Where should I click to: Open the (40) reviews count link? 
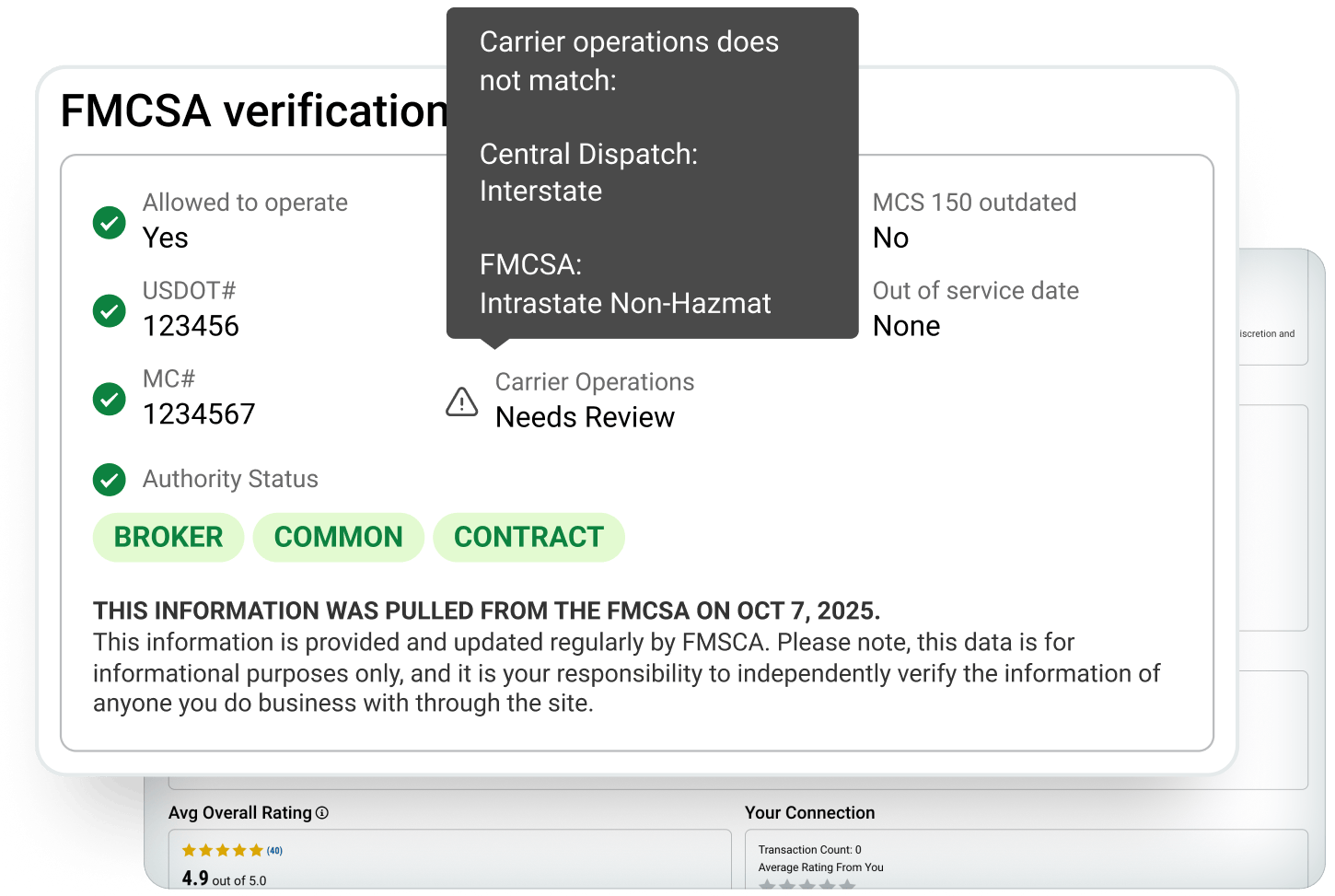coord(275,851)
